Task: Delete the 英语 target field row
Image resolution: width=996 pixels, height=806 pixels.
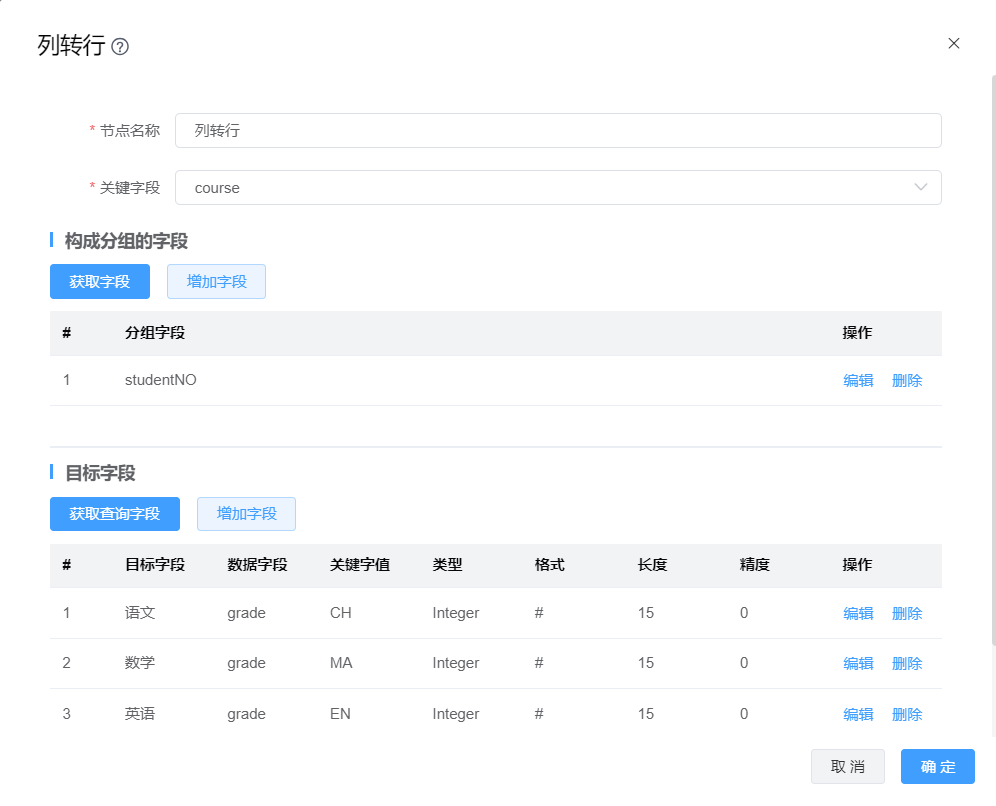Action: 906,715
